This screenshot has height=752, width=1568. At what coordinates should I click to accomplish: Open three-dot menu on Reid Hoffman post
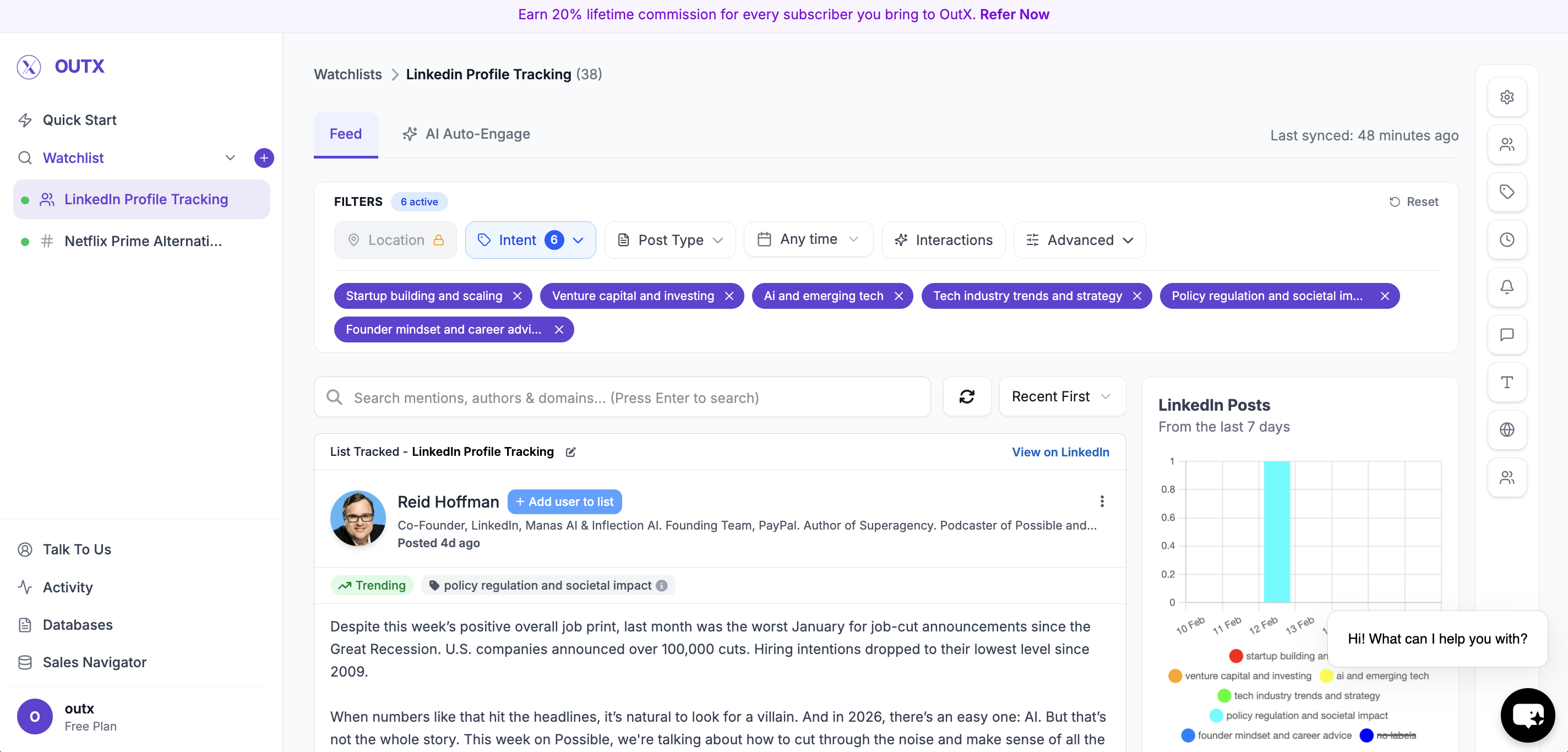[x=1102, y=502]
